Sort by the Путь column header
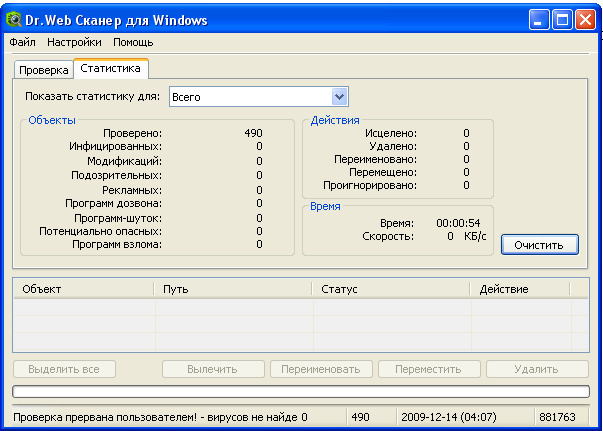The image size is (603, 431). 233,289
